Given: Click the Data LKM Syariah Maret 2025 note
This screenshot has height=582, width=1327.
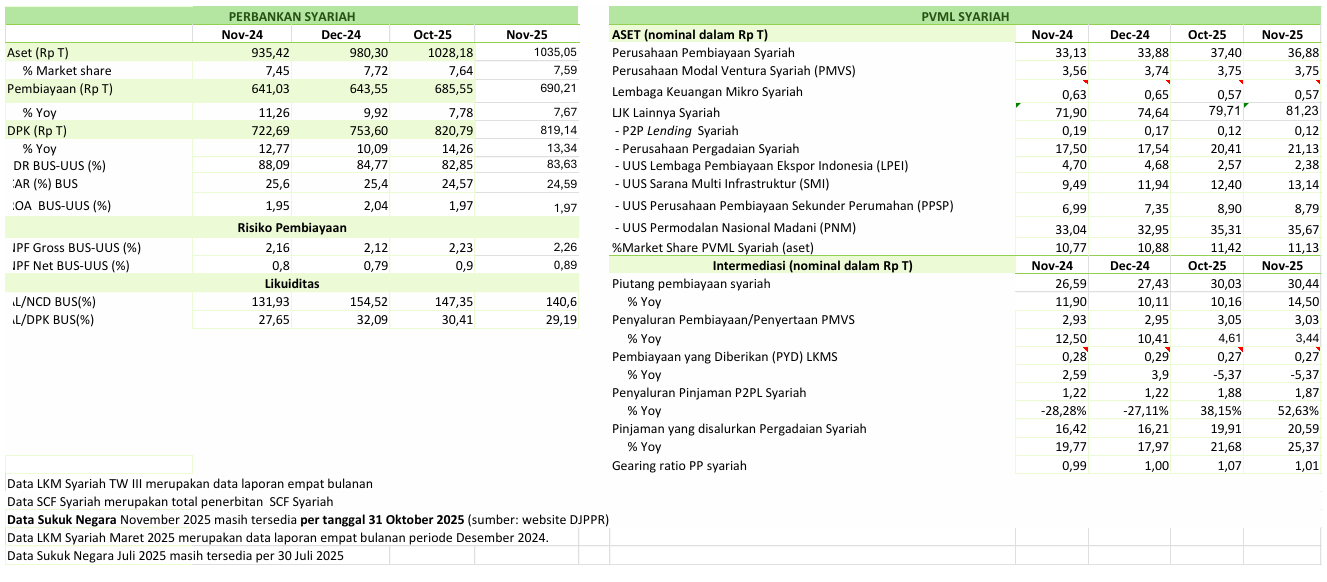Looking at the screenshot, I should [277, 538].
